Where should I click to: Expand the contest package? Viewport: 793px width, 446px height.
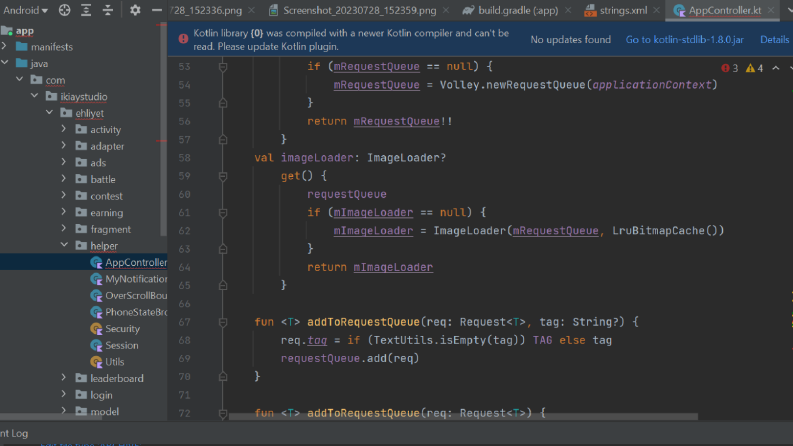click(64, 196)
